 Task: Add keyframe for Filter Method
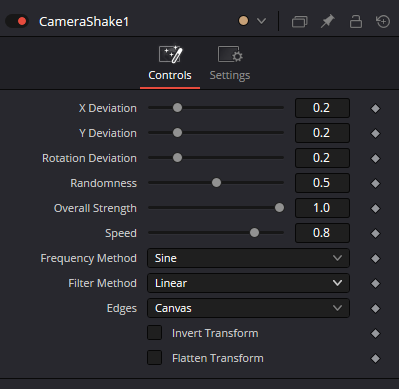pyautogui.click(x=375, y=283)
